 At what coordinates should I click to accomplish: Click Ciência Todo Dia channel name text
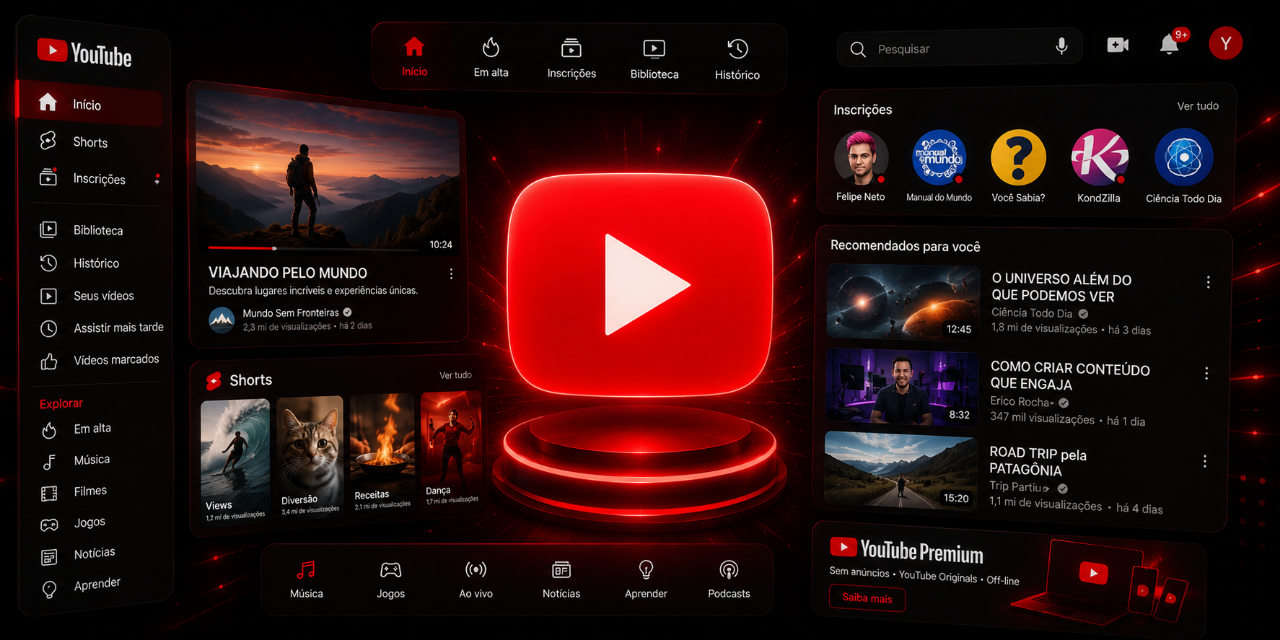[1032, 313]
